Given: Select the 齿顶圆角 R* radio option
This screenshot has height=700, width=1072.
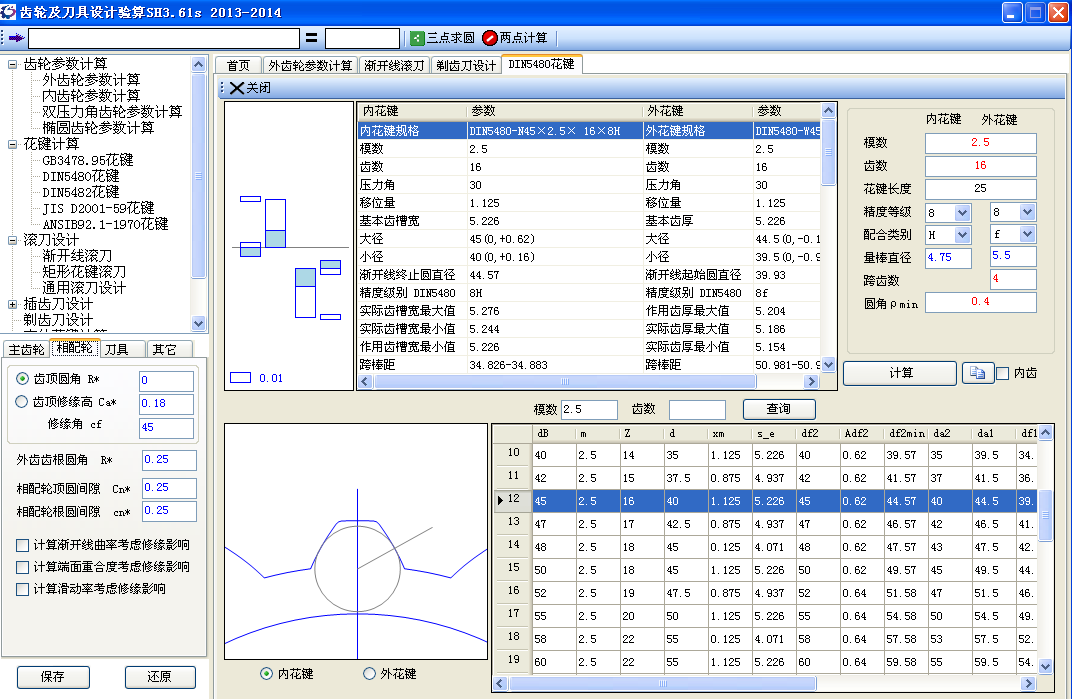Looking at the screenshot, I should click(22, 379).
